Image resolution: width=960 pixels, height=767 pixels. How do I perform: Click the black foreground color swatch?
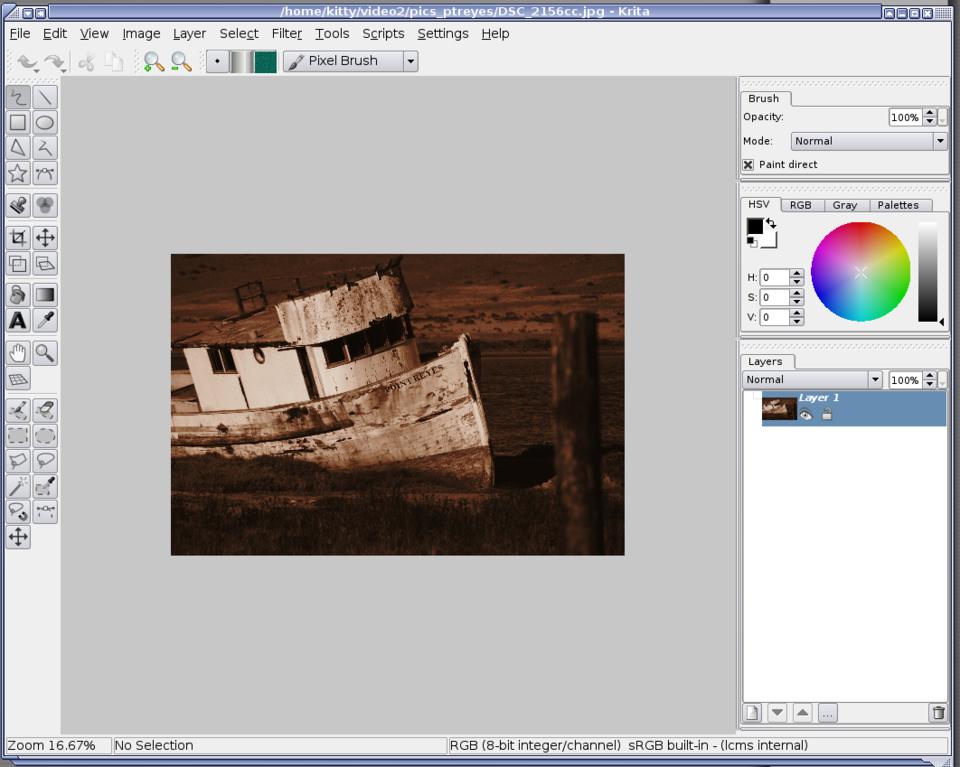755,227
